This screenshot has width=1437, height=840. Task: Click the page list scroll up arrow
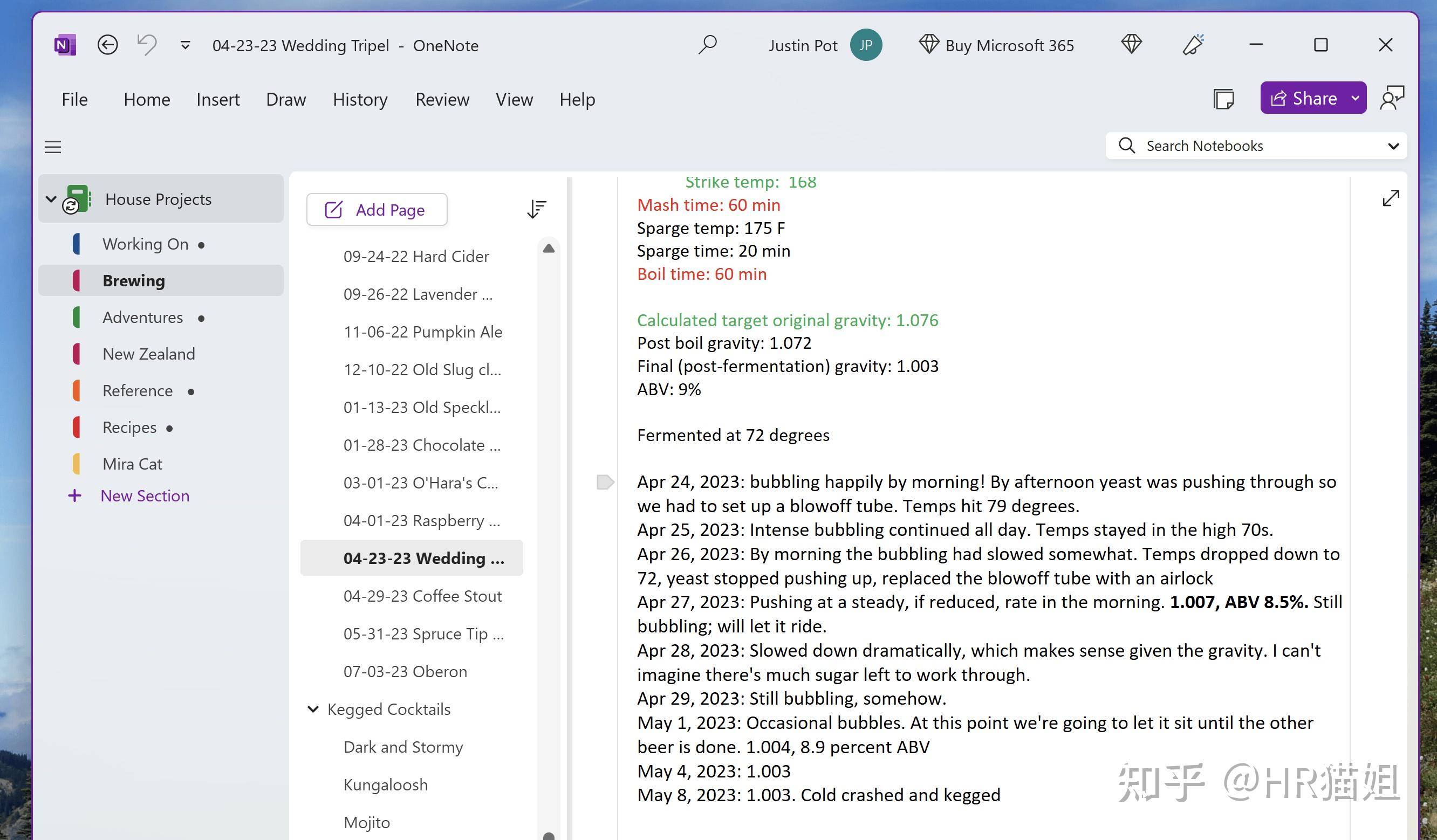tap(549, 249)
